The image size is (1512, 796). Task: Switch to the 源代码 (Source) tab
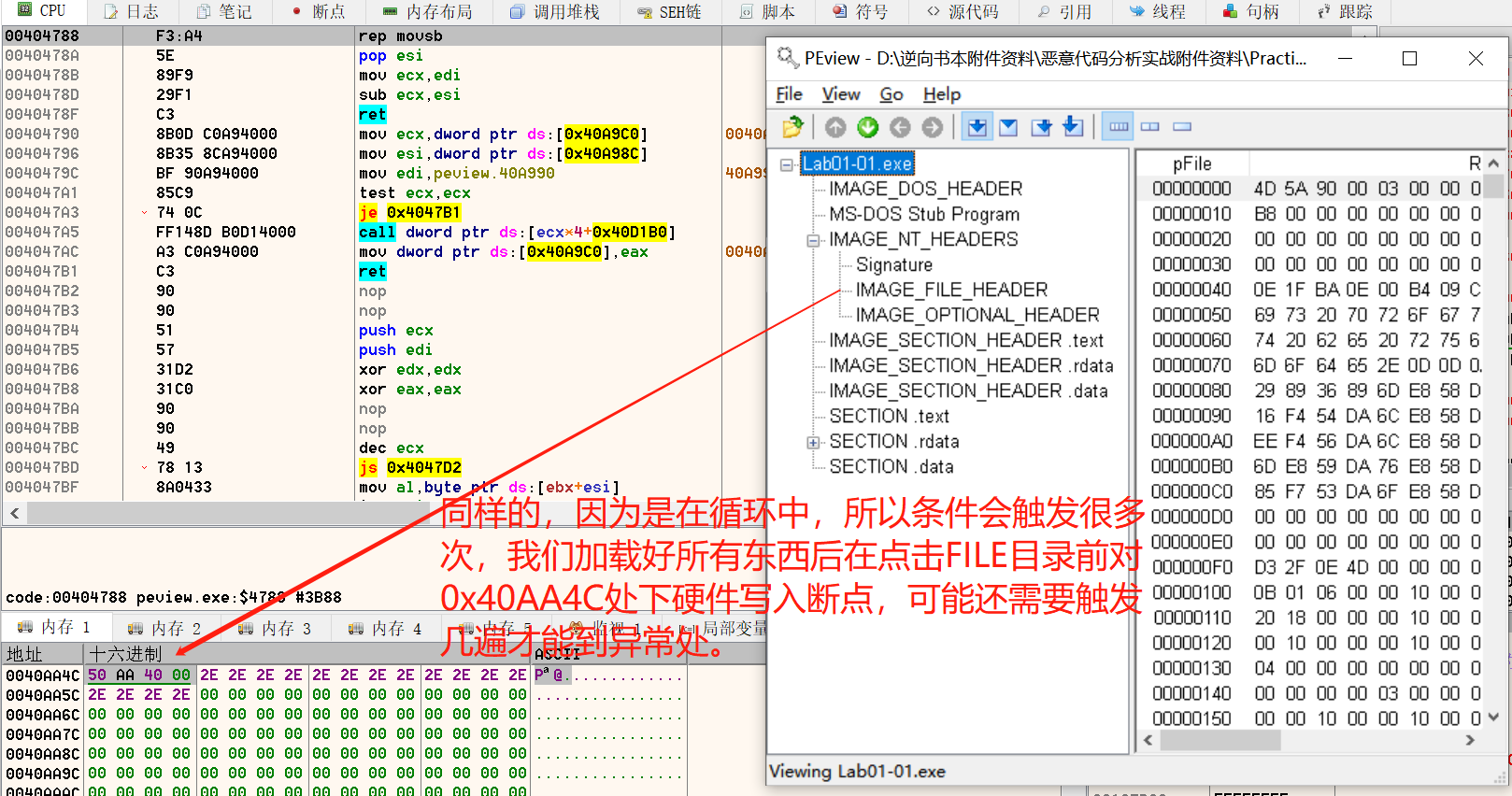[963, 11]
